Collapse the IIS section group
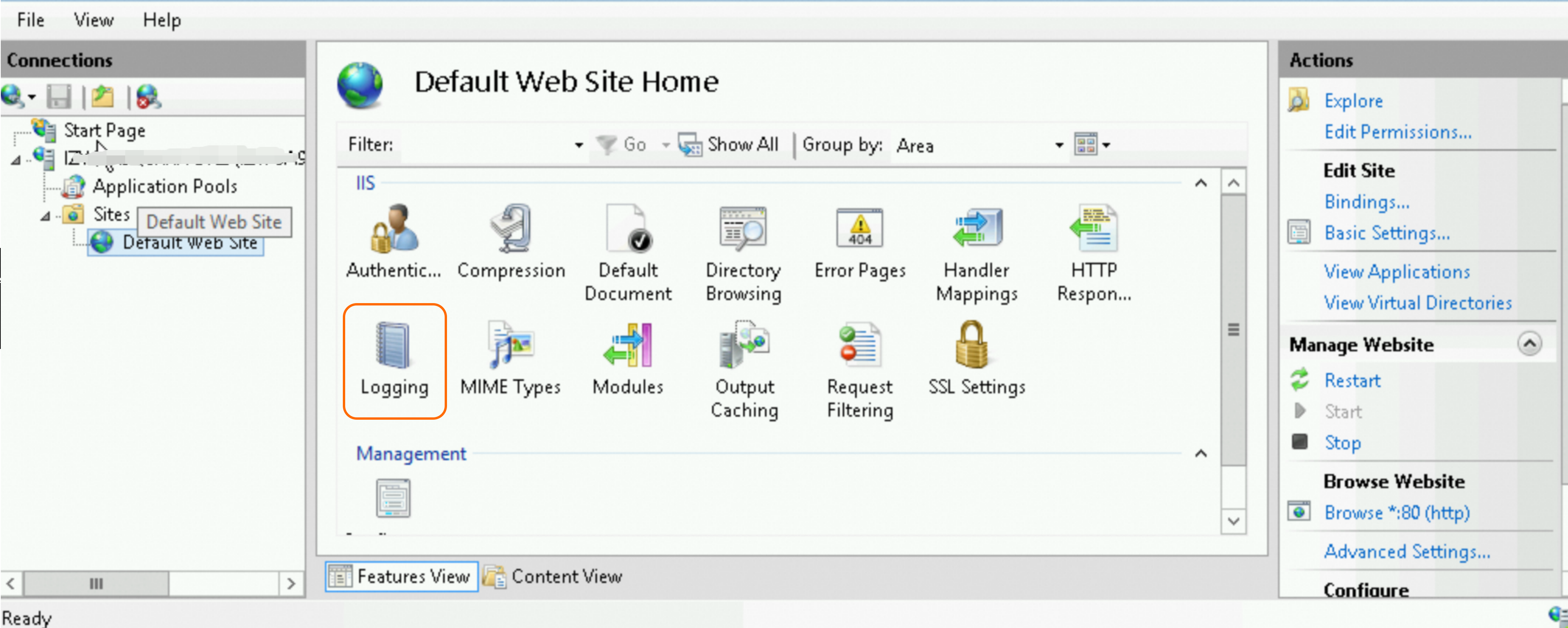 1200,183
